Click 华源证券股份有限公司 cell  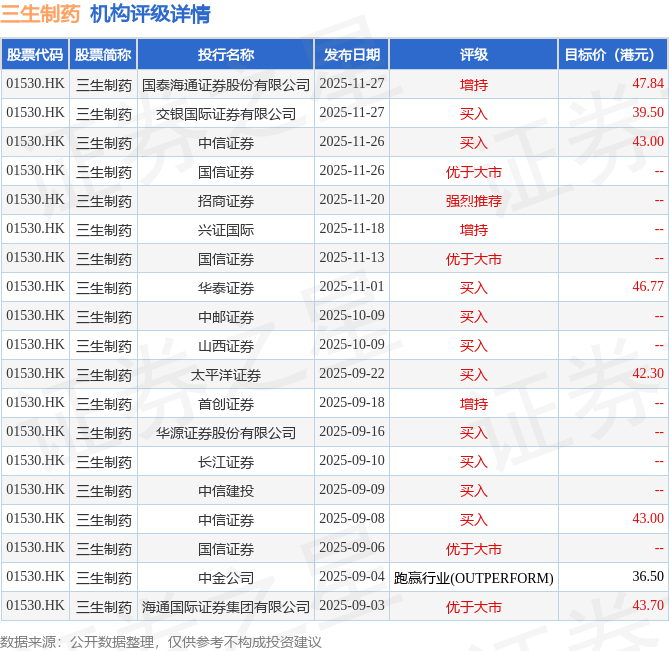[226, 433]
